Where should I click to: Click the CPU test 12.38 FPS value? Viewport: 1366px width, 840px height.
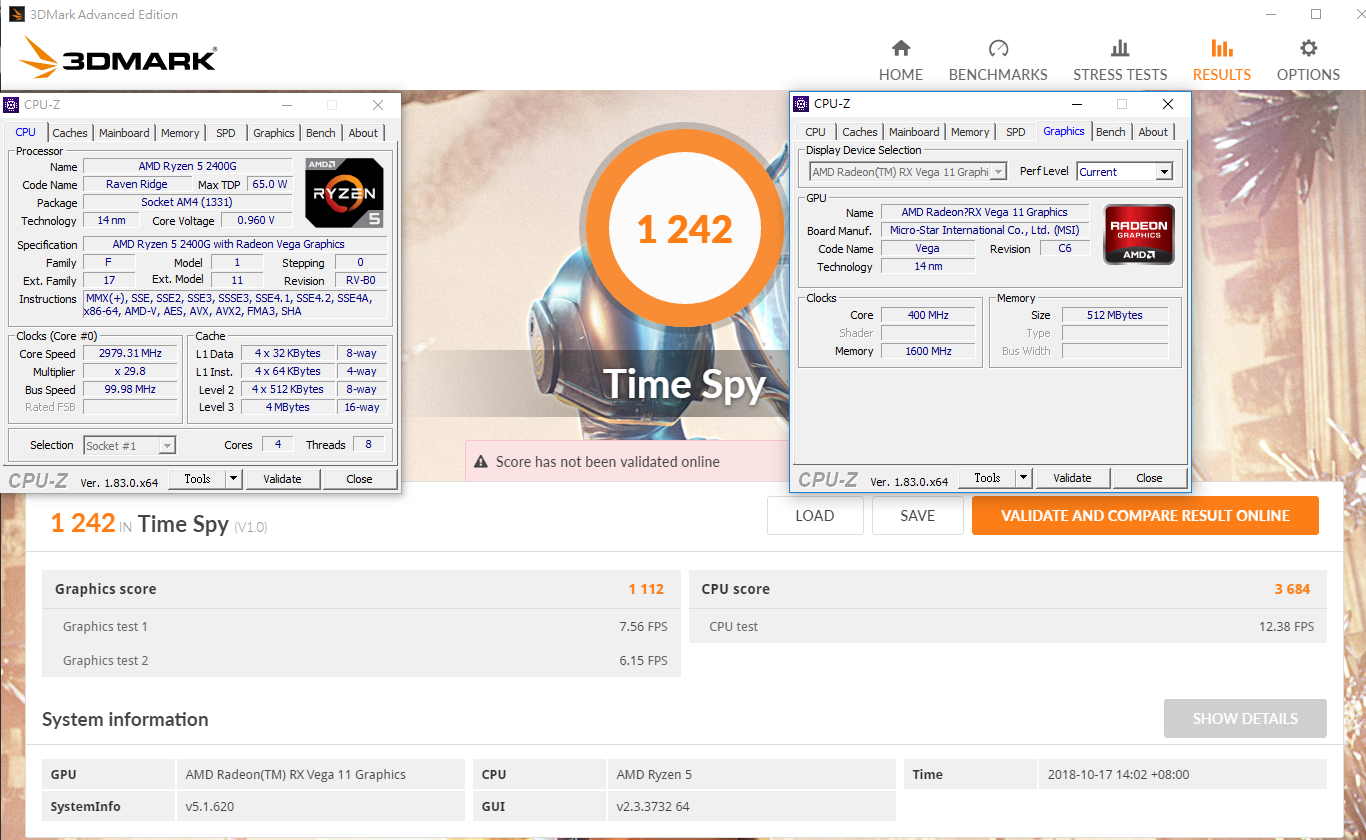click(x=1287, y=627)
